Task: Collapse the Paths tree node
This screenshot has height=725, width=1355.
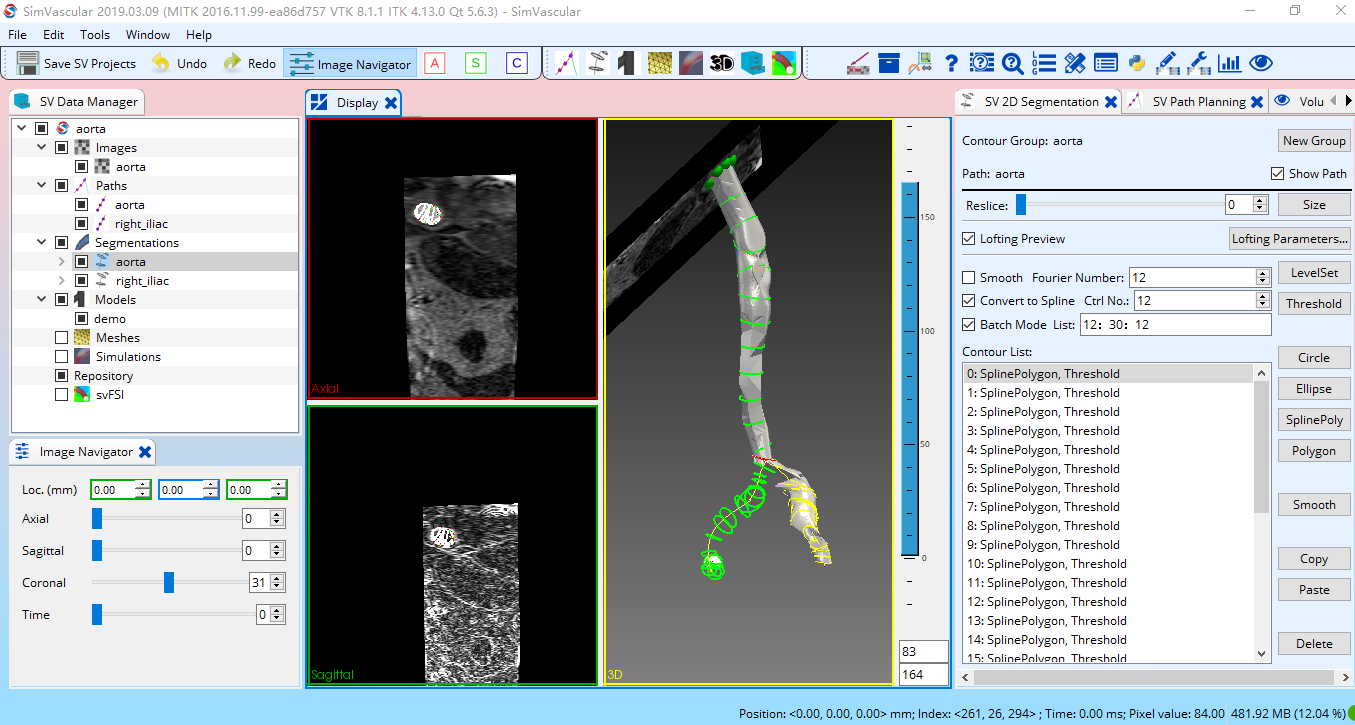Action: (x=41, y=186)
